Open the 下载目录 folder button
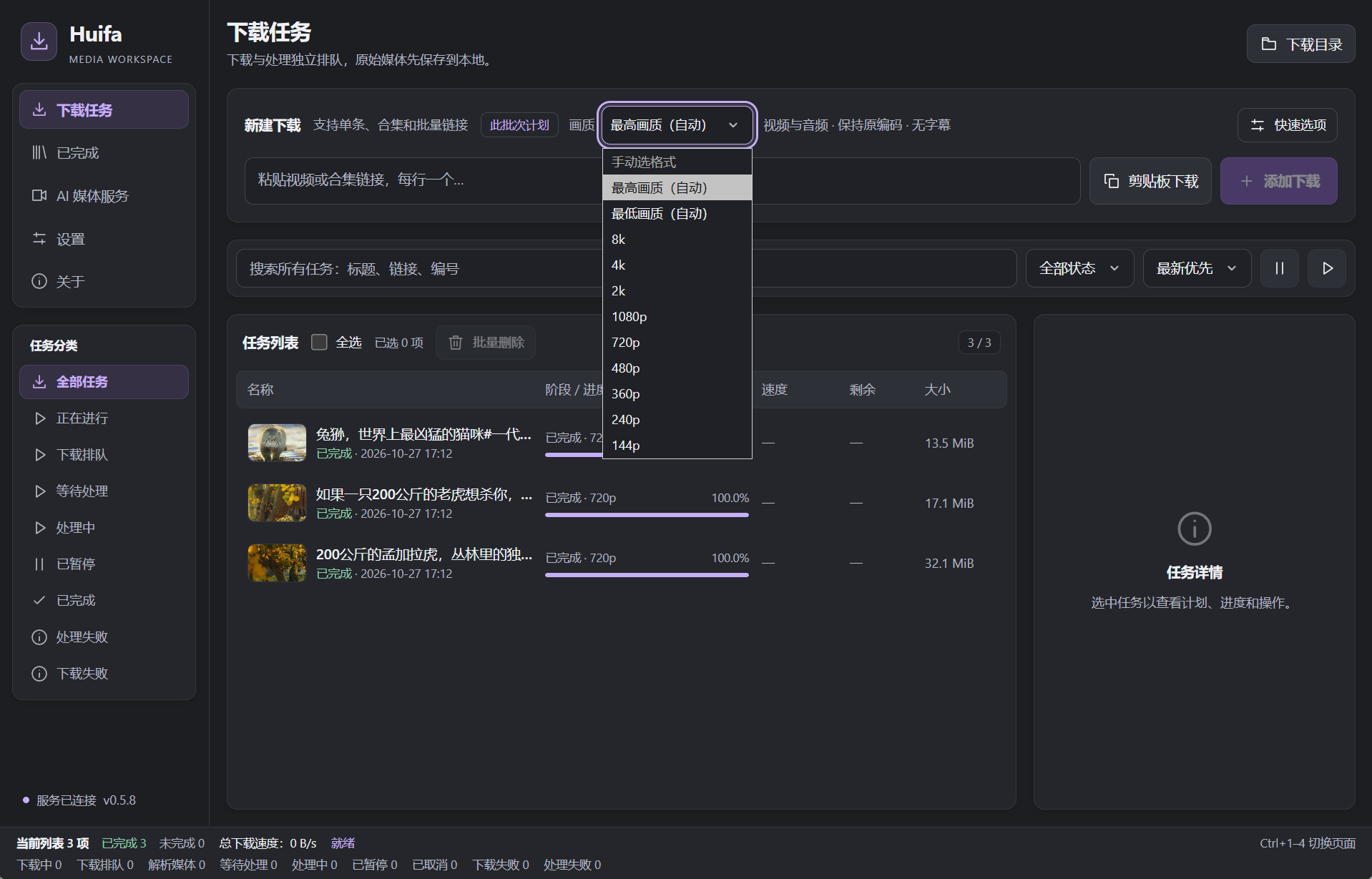The image size is (1372, 879). tap(1300, 44)
